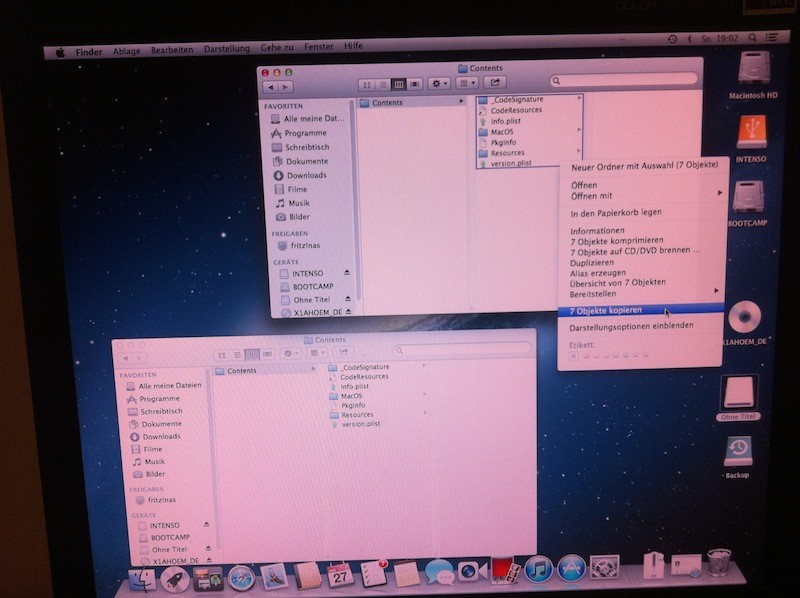This screenshot has width=800, height=598.
Task: Click the share button in top Finder toolbar
Action: (x=495, y=84)
